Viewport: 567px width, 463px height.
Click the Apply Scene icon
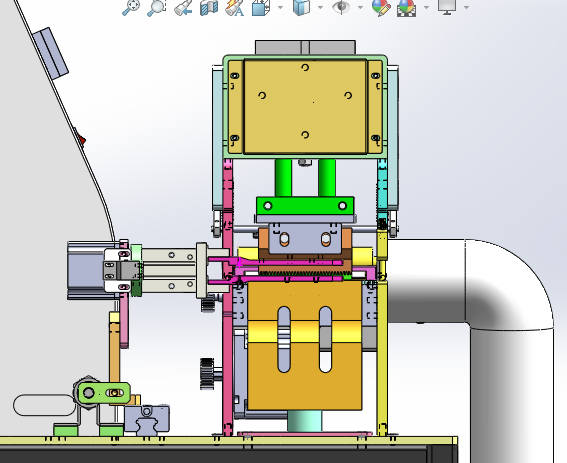click(406, 7)
